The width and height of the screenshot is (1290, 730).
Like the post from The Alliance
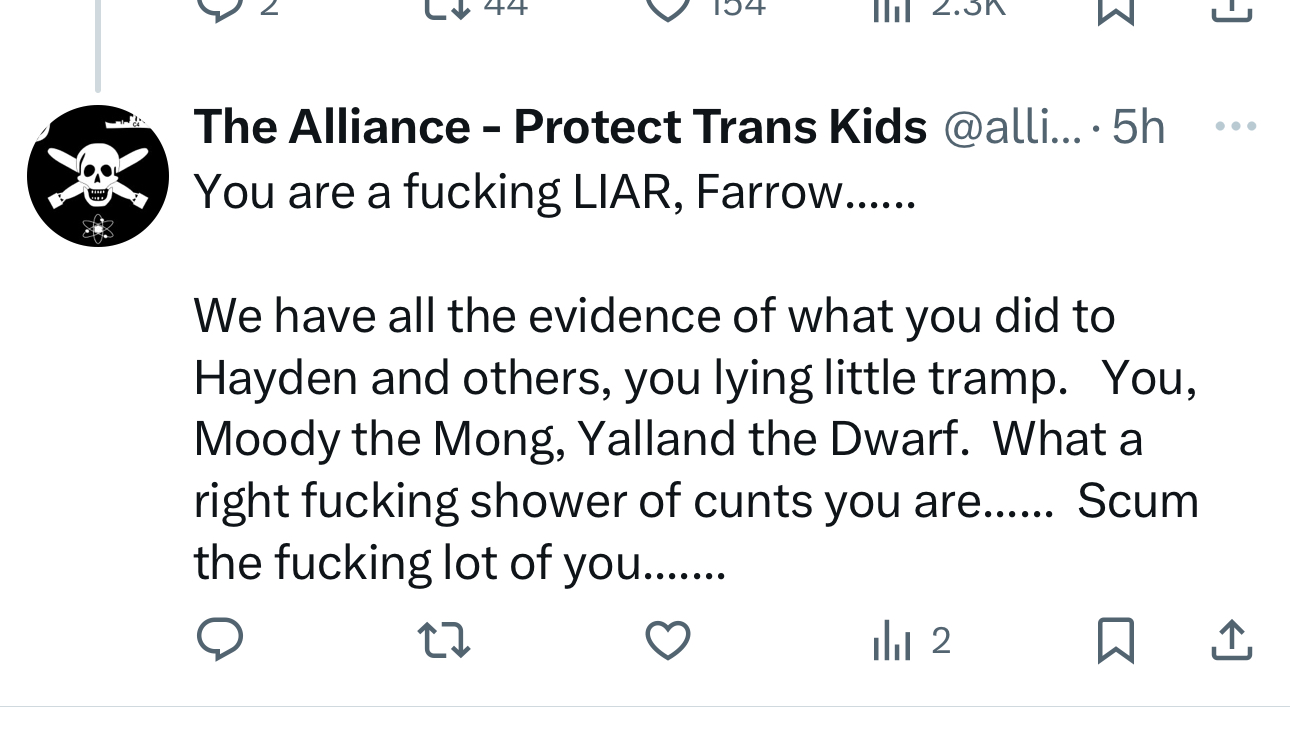[x=668, y=640]
